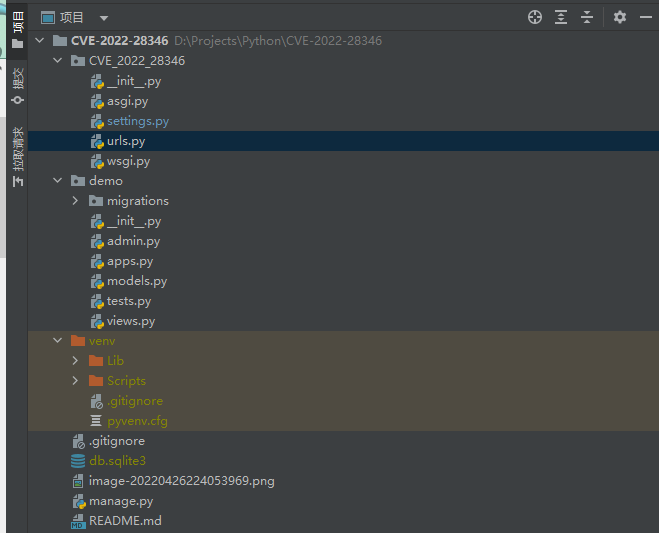Click the db.sqlite3 database icon
This screenshot has height=533, width=659.
(78, 461)
